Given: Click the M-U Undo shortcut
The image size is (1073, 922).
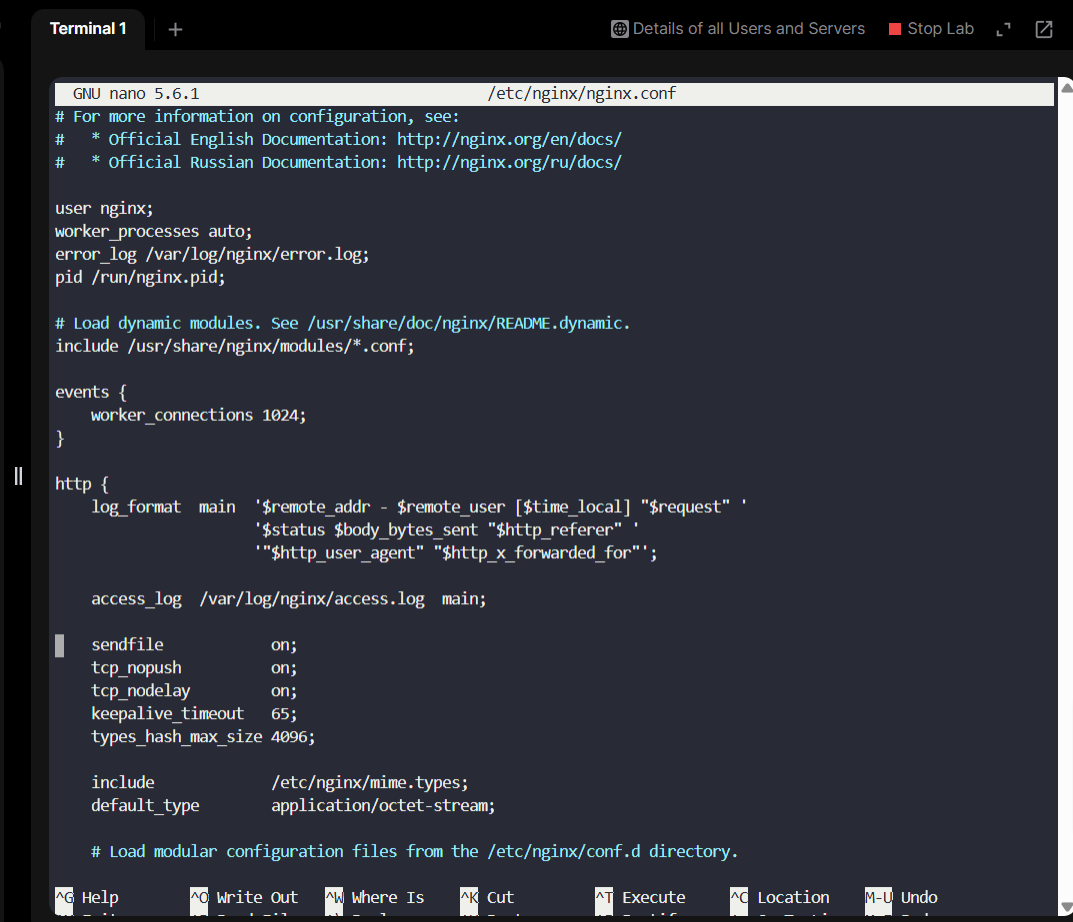Looking at the screenshot, I should pyautogui.click(x=901, y=897).
